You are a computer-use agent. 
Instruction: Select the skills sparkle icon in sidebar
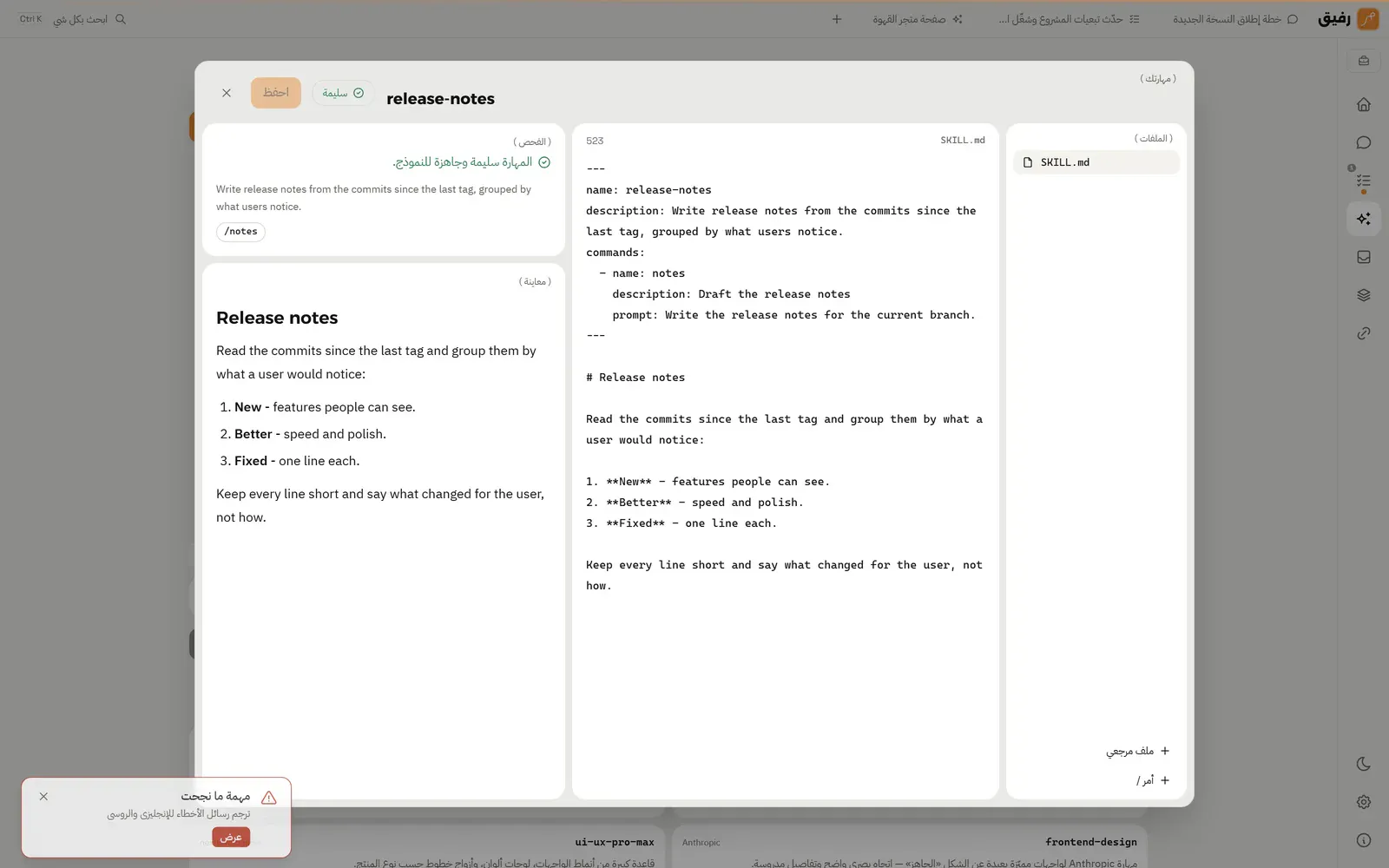(1363, 219)
